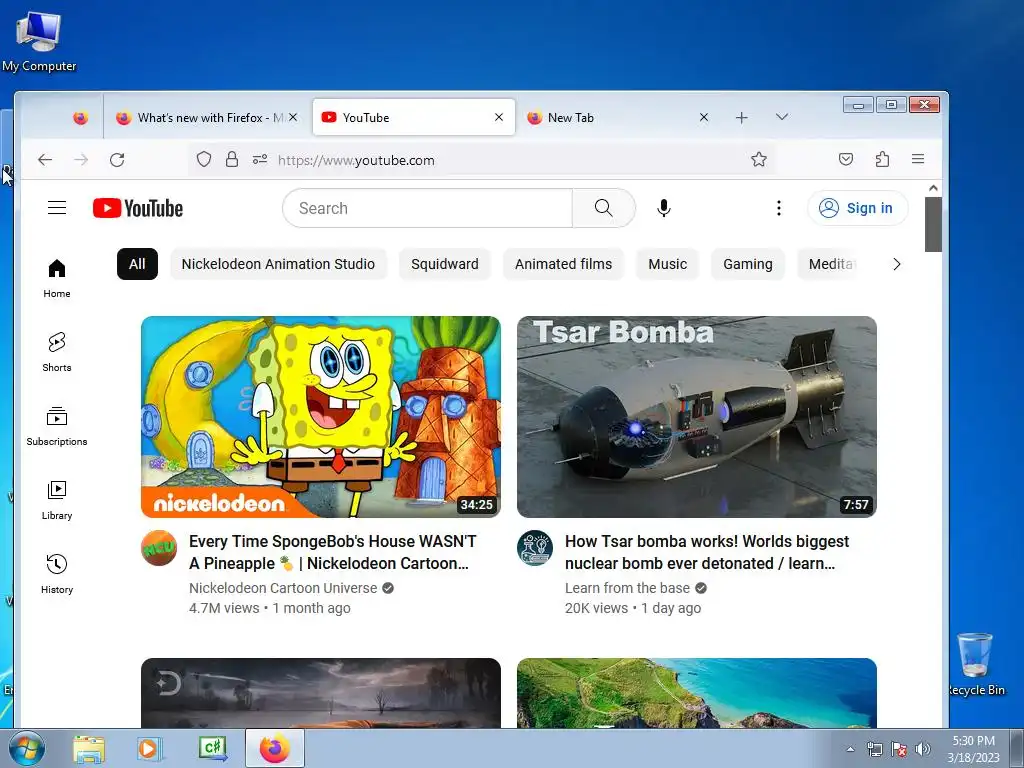
Task: Click the YouTube search magnifier button
Action: click(x=603, y=208)
